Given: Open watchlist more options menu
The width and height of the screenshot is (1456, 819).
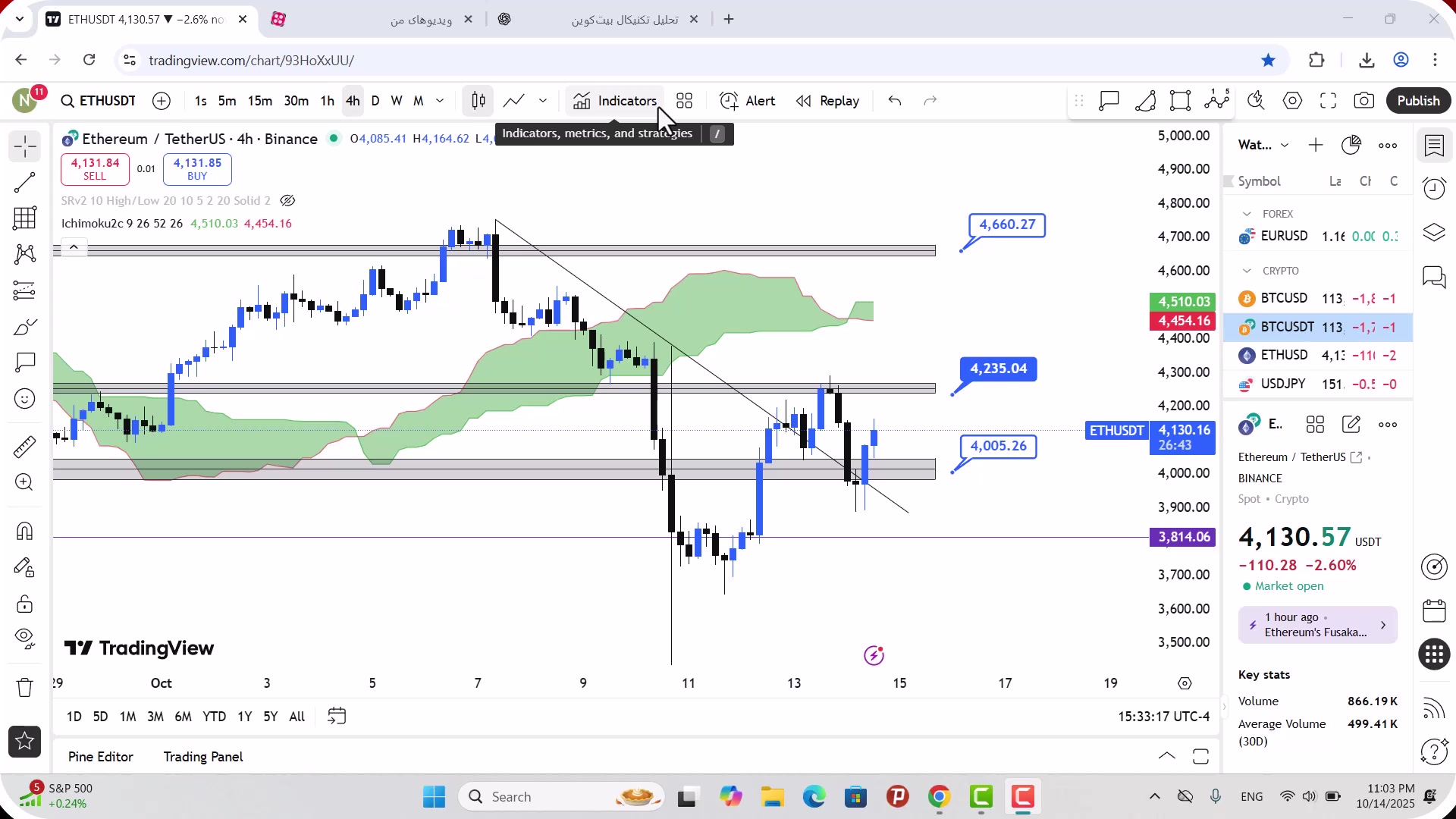Looking at the screenshot, I should [x=1388, y=145].
